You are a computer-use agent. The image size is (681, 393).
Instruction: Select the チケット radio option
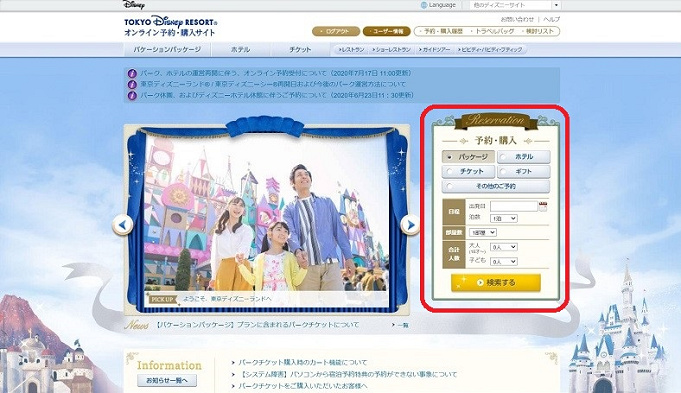point(468,172)
